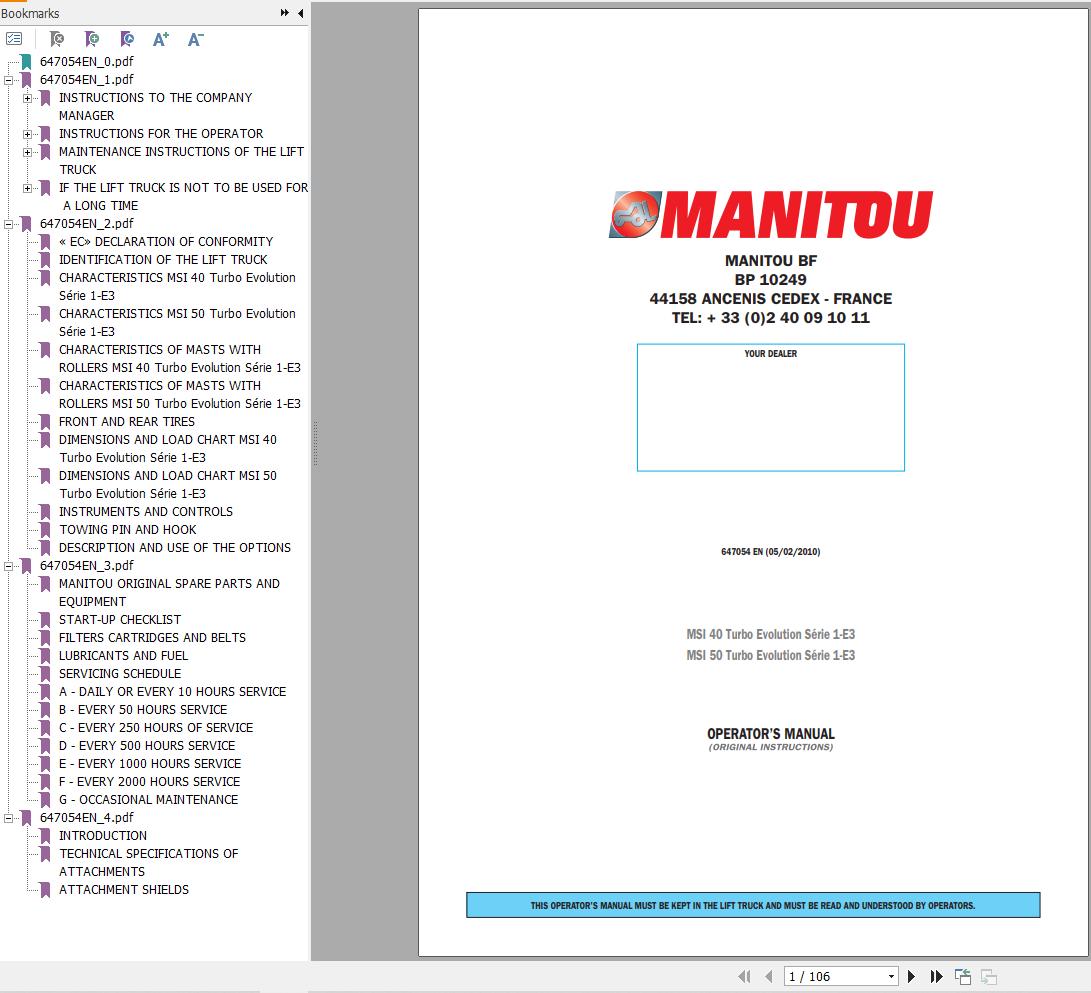The image size is (1091, 993).
Task: Click the next page arrow icon
Action: (x=912, y=976)
